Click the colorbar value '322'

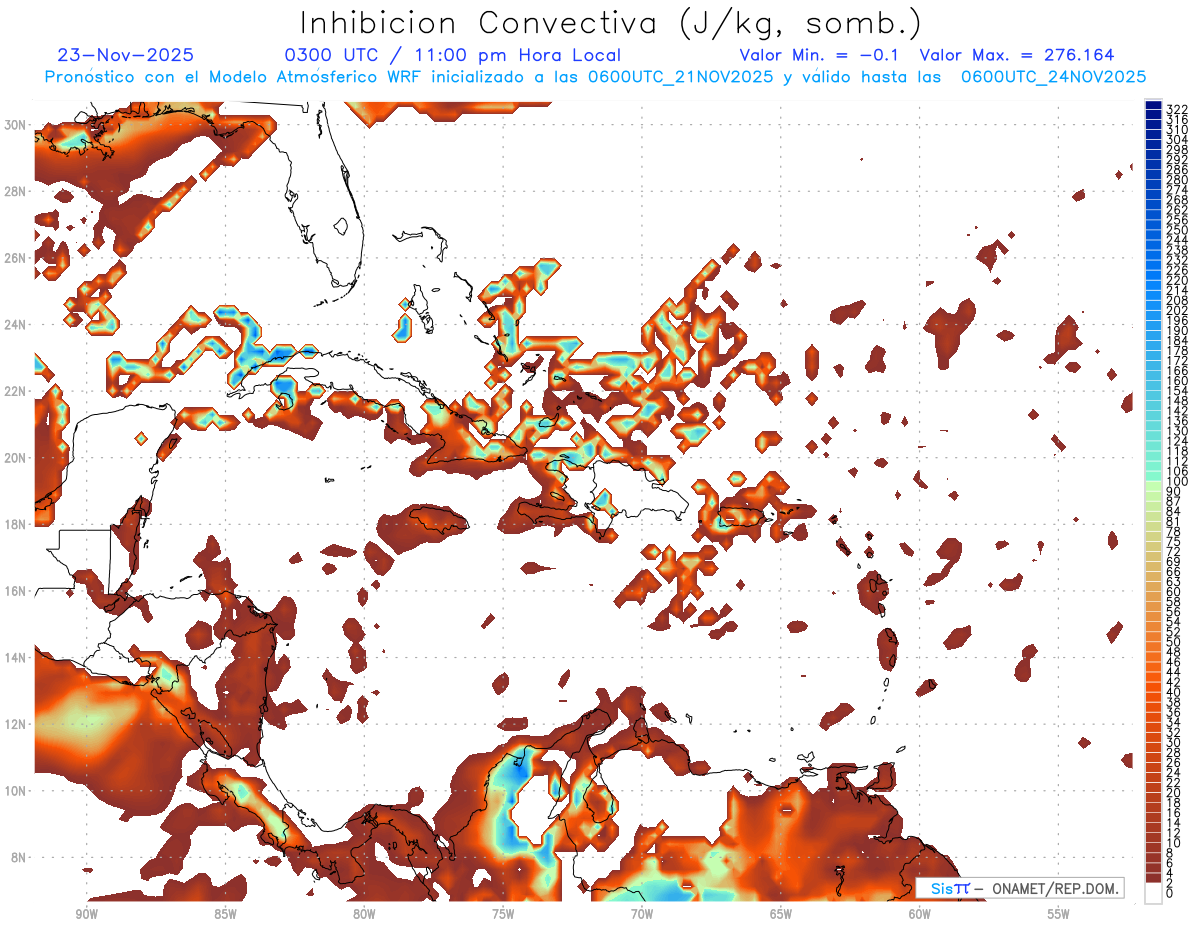[1177, 109]
